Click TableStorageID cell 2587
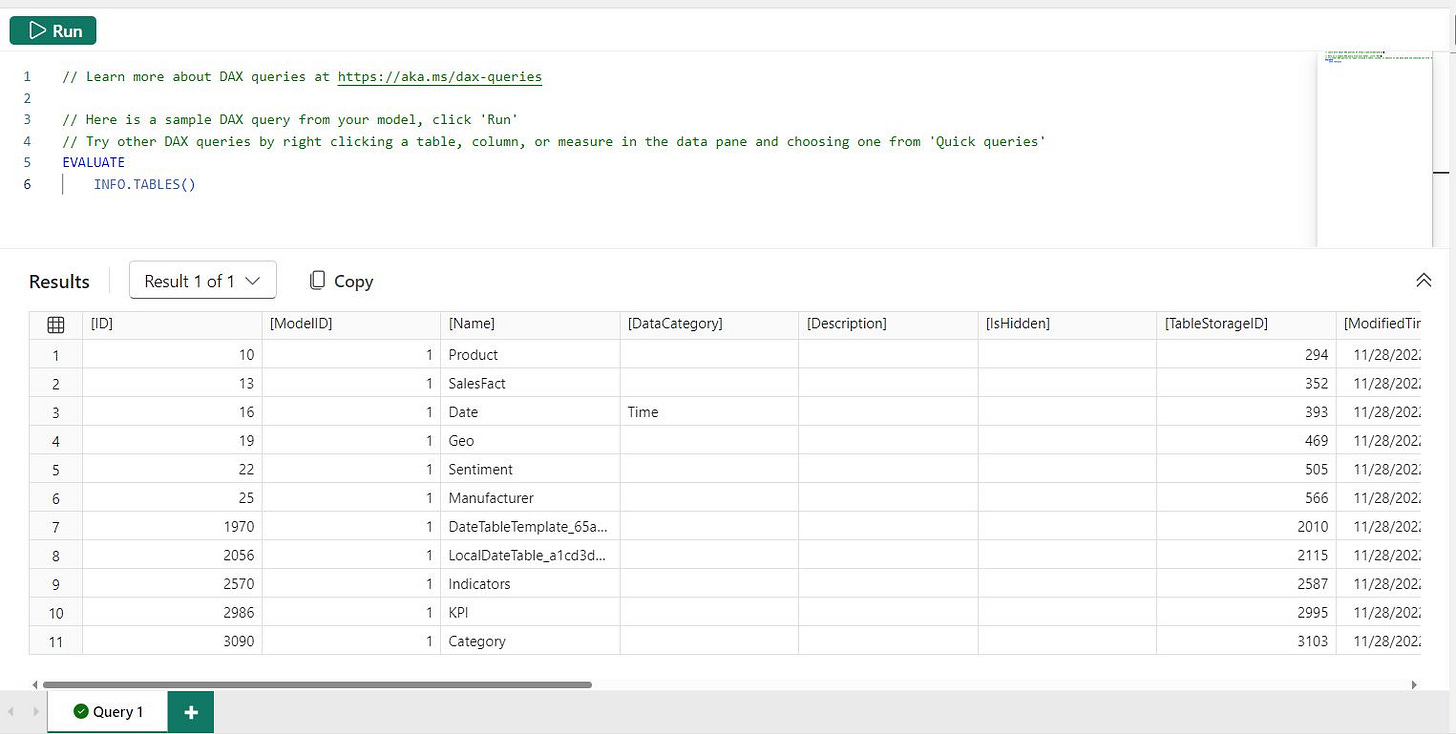Image resolution: width=1456 pixels, height=734 pixels. 1246,584
